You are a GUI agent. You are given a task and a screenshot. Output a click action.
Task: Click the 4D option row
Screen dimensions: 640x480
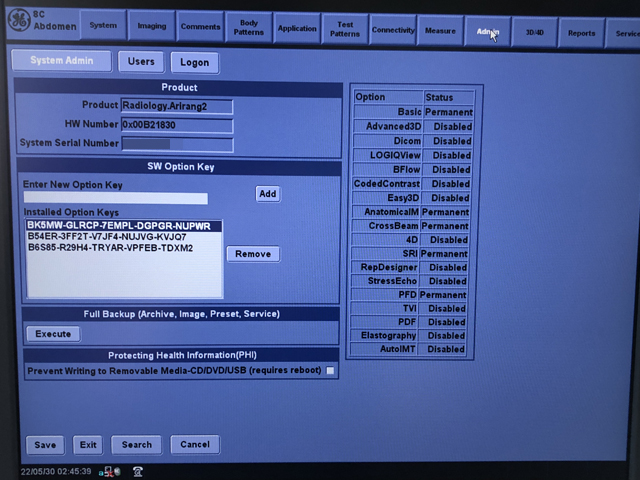pos(410,240)
